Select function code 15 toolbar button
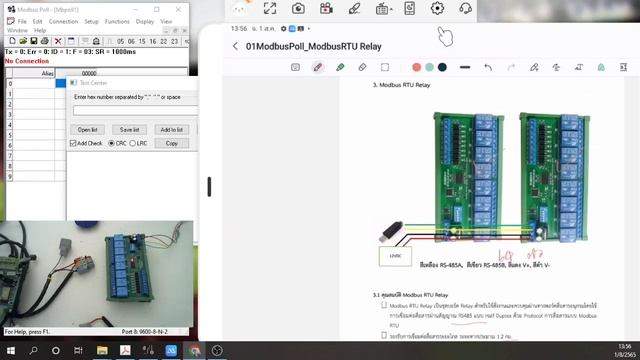The image size is (640, 360). click(142, 41)
